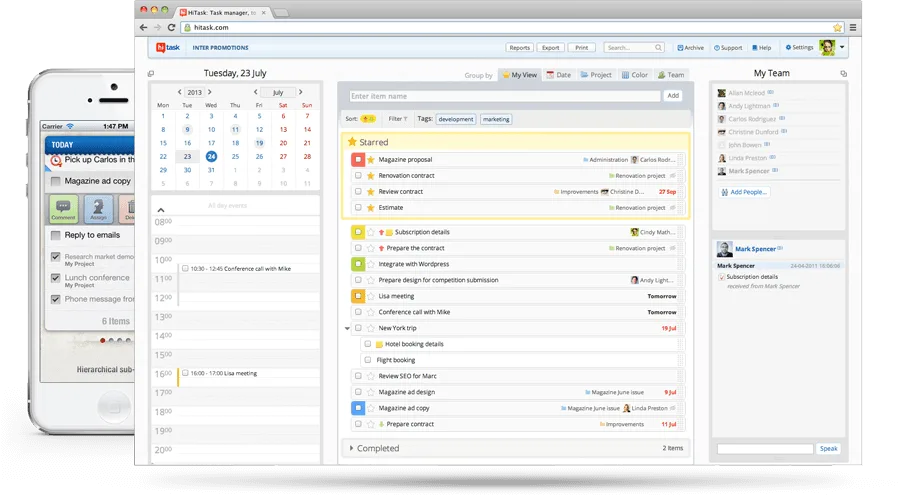Click the pop-out icon beside My Team
Image resolution: width=906 pixels, height=495 pixels.
tap(844, 73)
